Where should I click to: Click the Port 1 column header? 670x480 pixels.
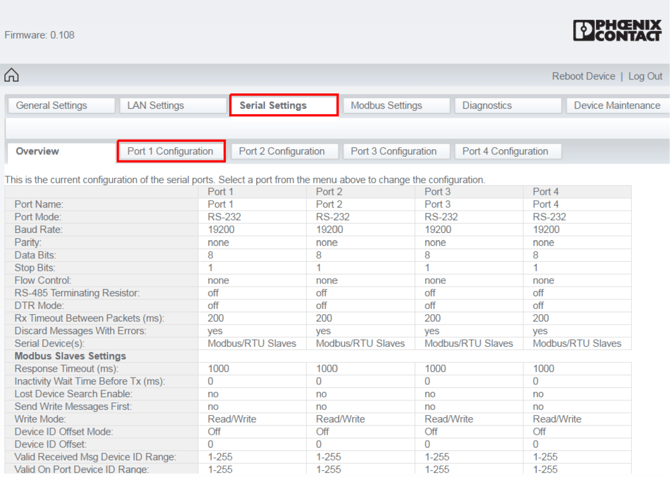pyautogui.click(x=221, y=192)
